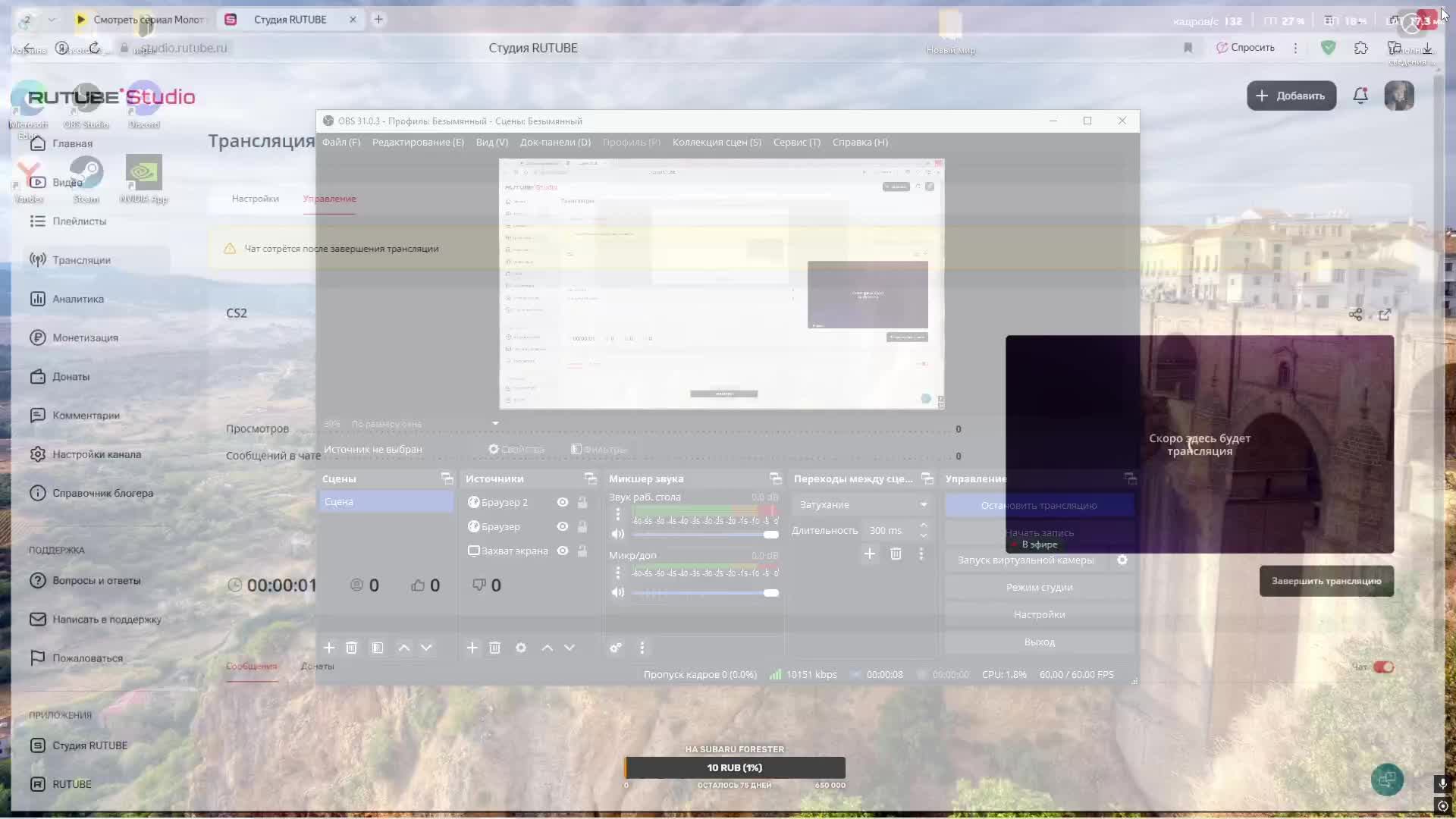Viewport: 1456px width, 819px height.
Task: Mute the desktop audio speaker icon
Action: 618,534
